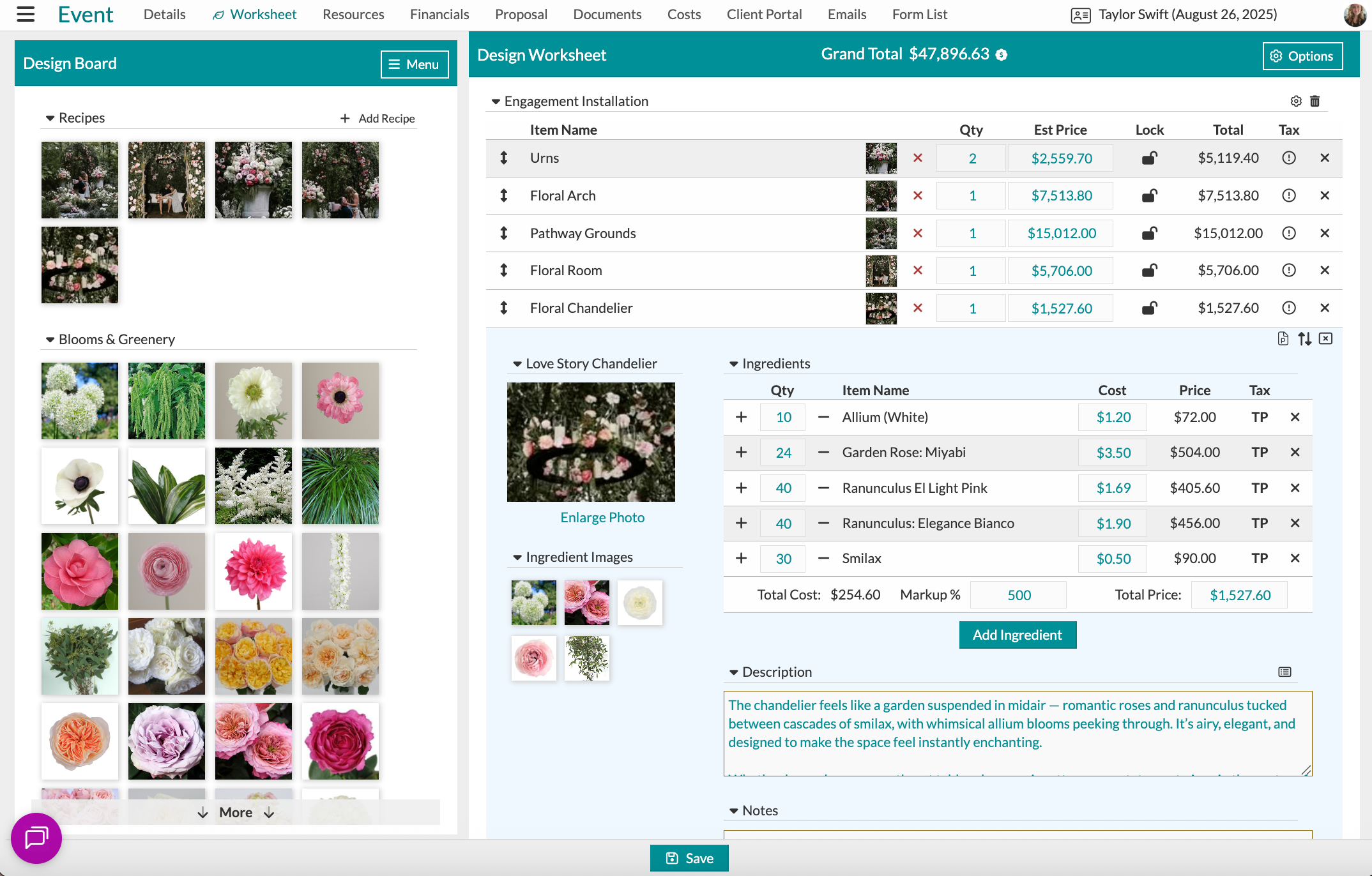
Task: Collapse the Description section
Action: [x=734, y=672]
